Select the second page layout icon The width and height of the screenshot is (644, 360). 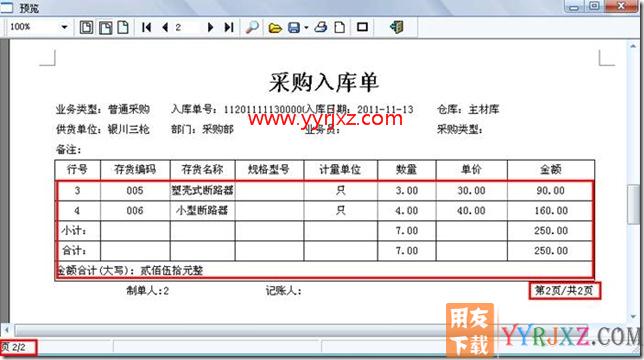pos(105,28)
